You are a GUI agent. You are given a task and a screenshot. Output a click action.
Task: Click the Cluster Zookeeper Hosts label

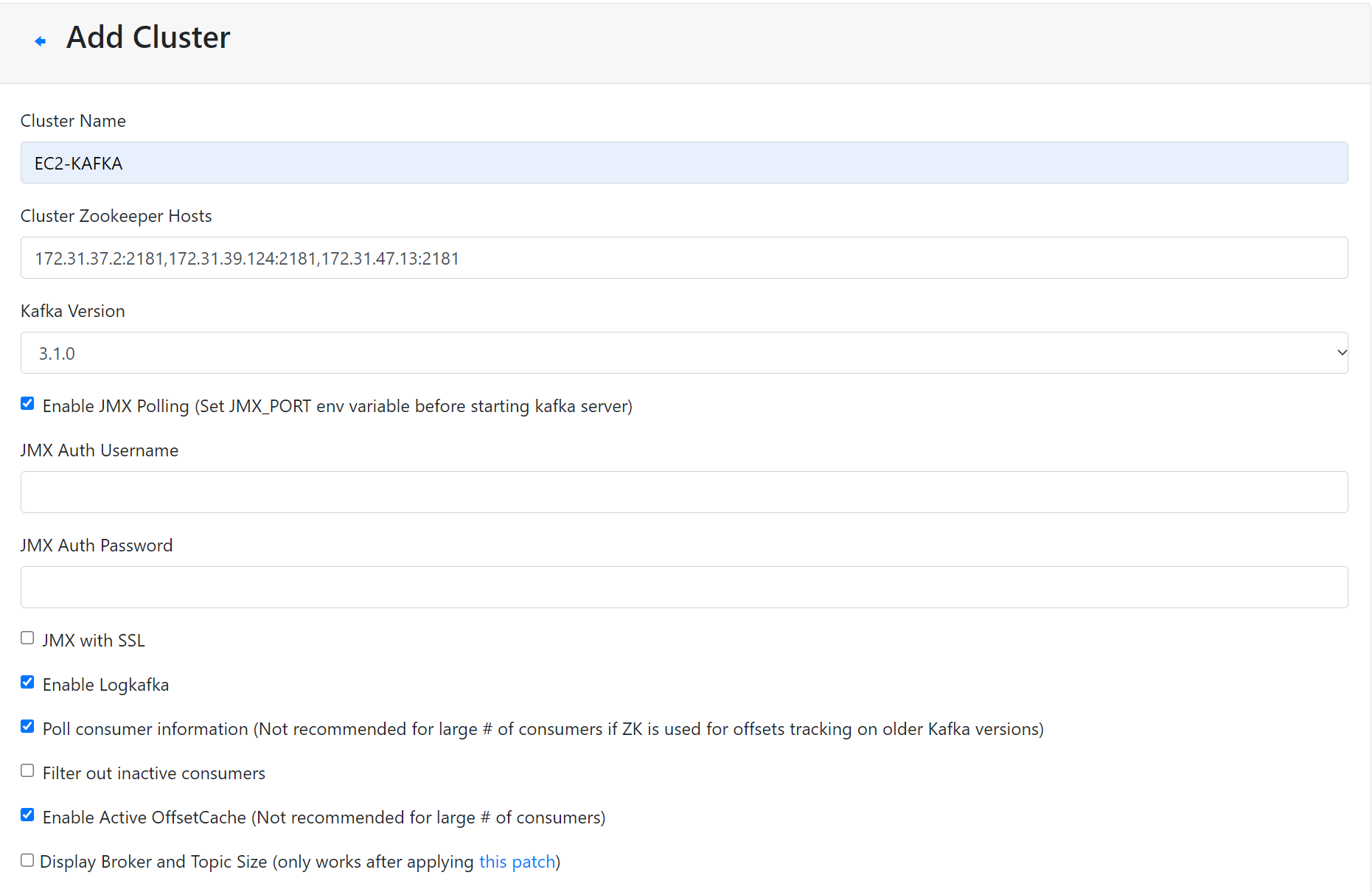tap(116, 216)
